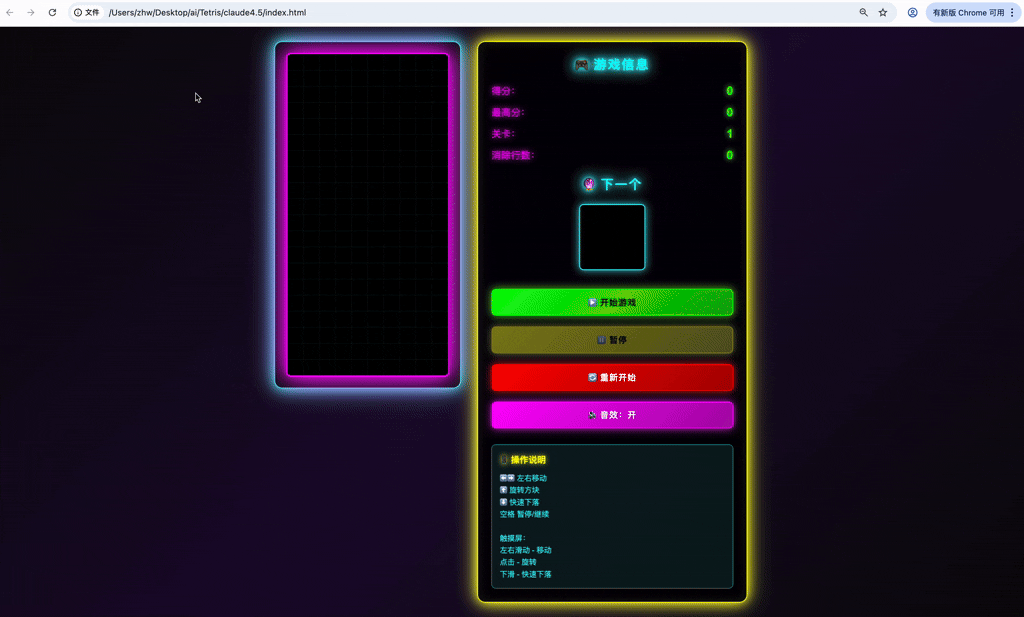
Task: Click the address bar URL field
Action: pyautogui.click(x=482, y=12)
